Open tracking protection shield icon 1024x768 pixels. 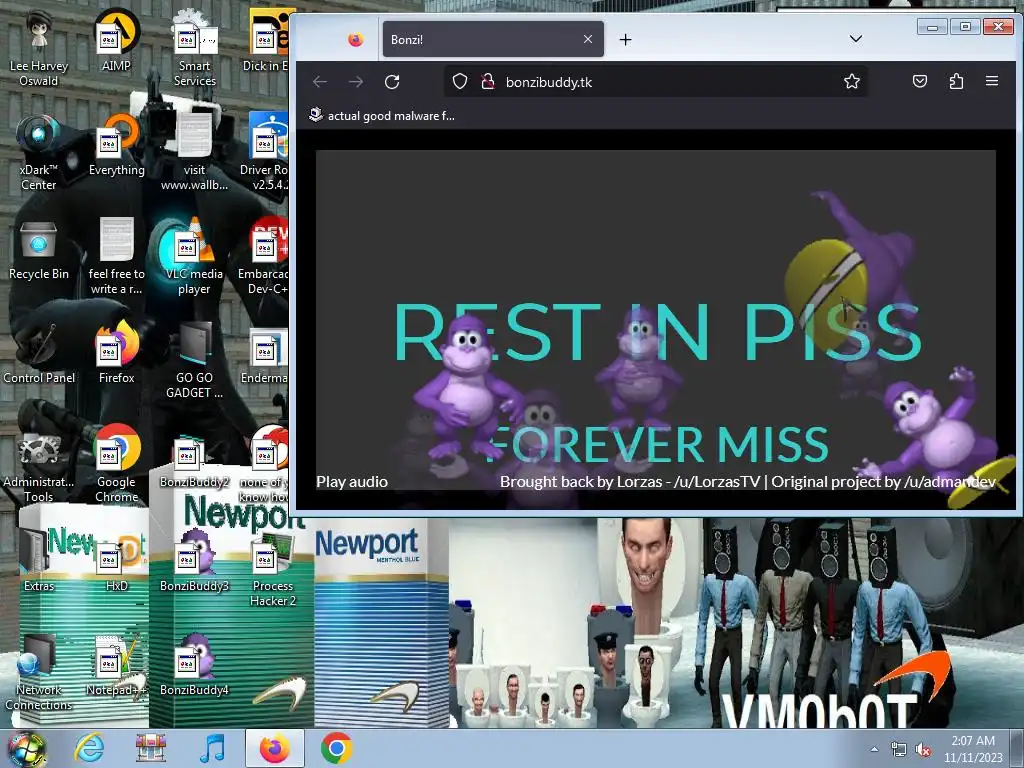coord(460,82)
